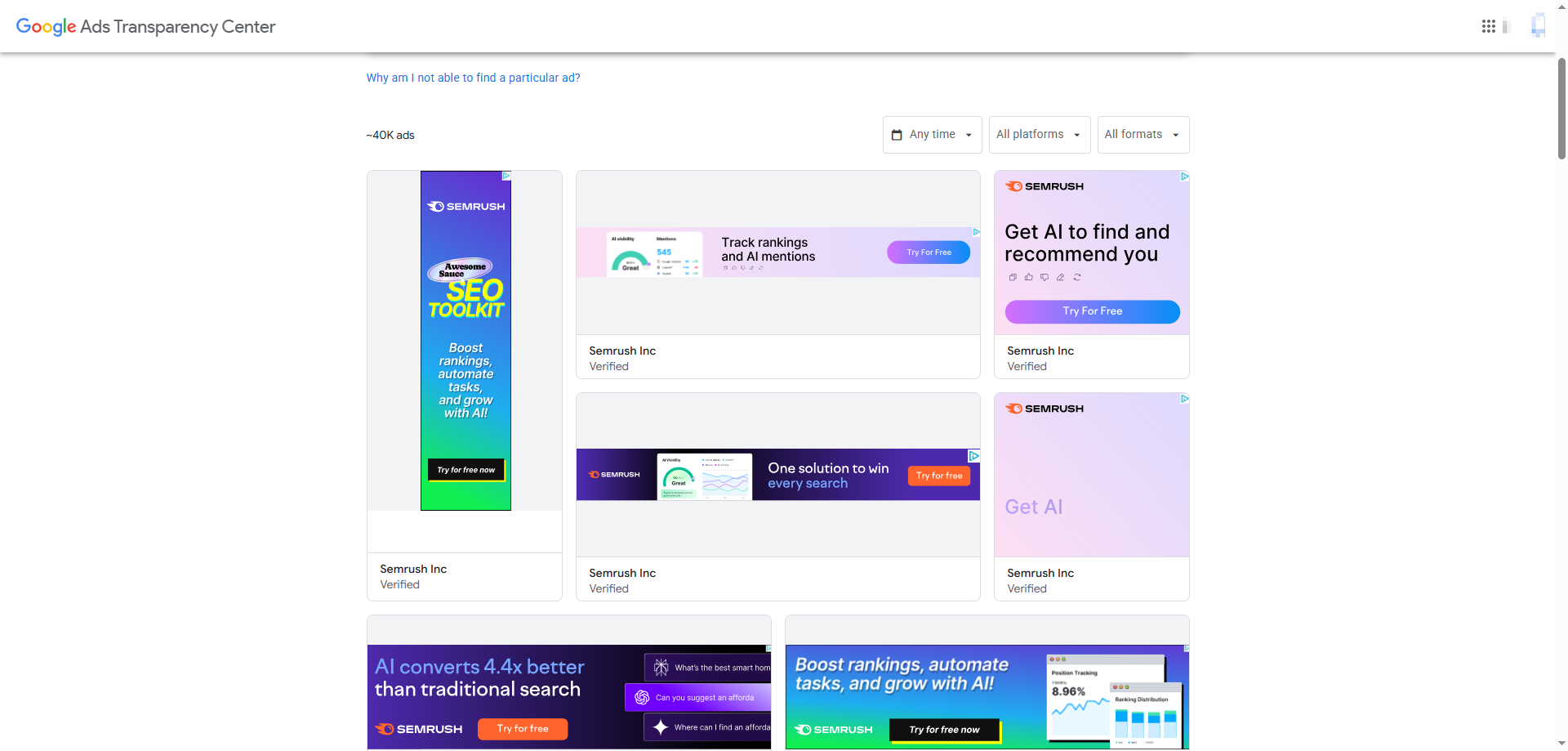Click AdChoices icon on One solution ad
This screenshot has width=1568, height=751.
click(973, 455)
